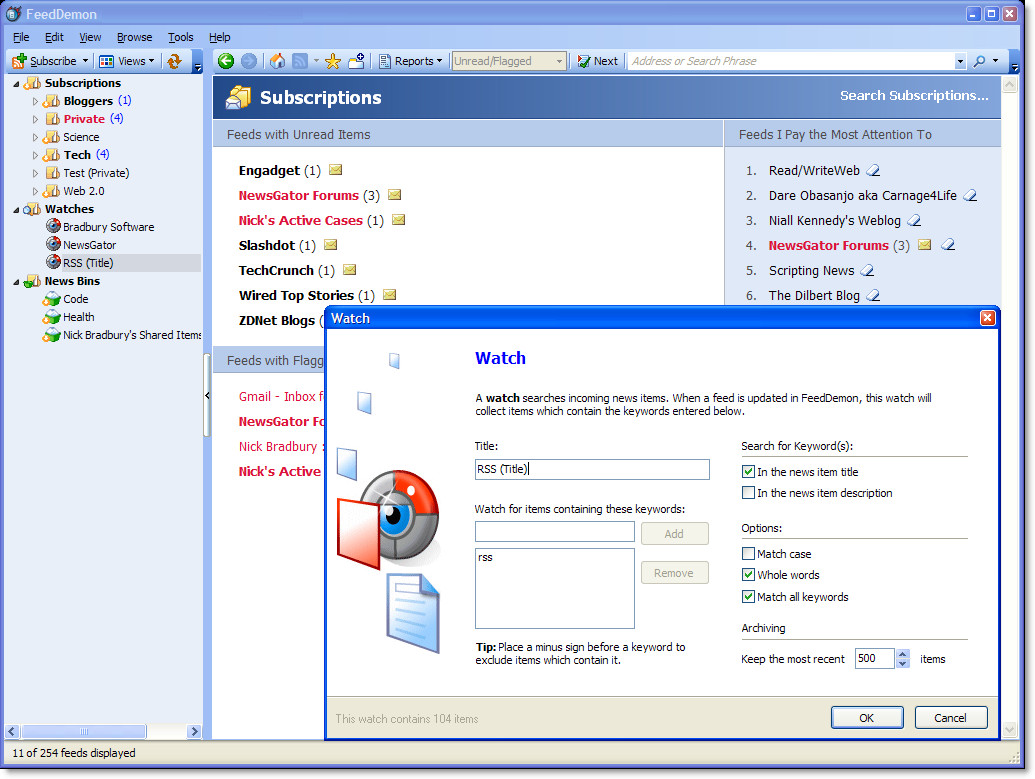The width and height of the screenshot is (1035, 779).
Task: Click the empty keyword entry field
Action: coord(554,531)
